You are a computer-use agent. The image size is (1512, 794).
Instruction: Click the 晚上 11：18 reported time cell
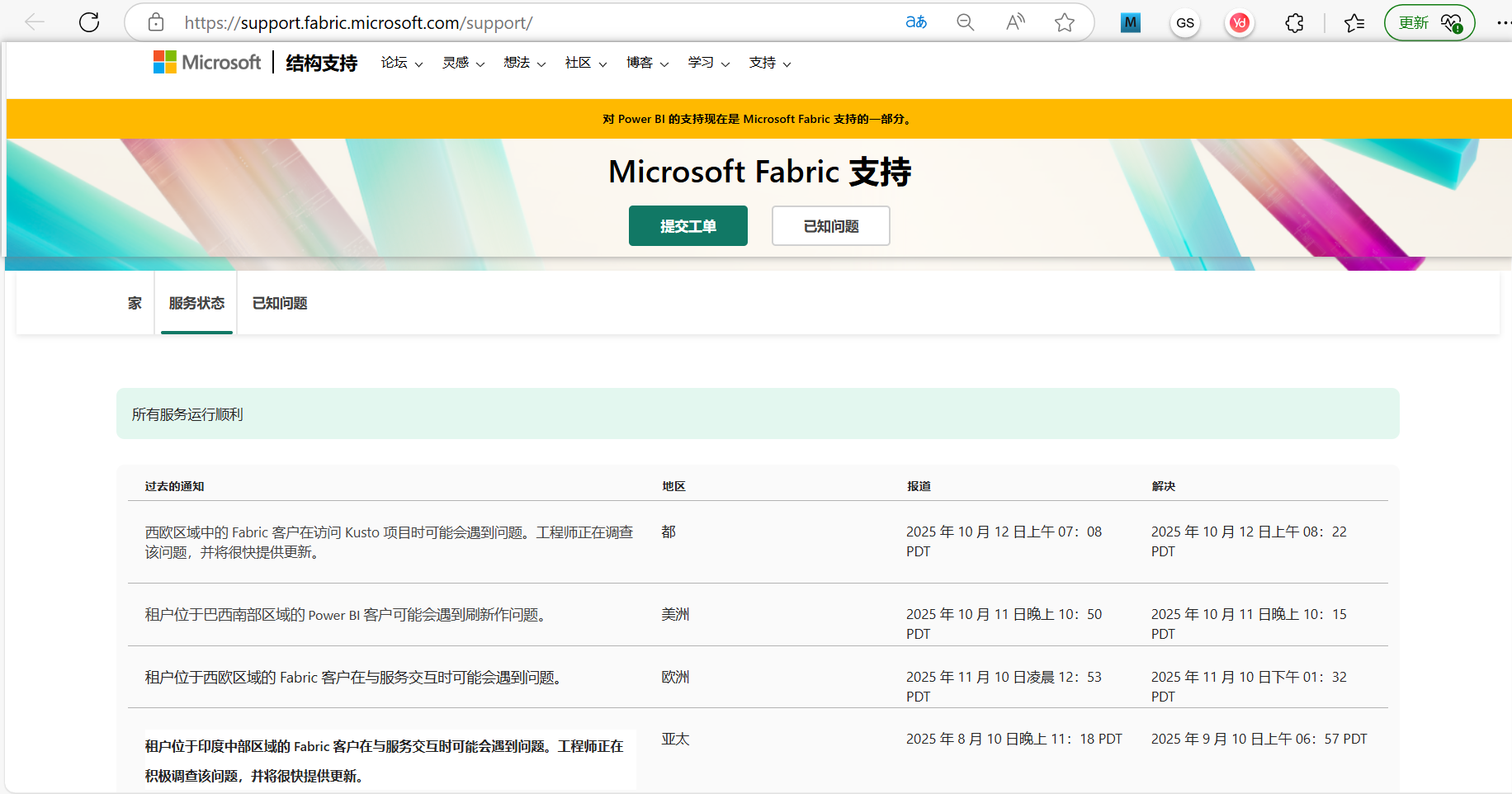point(1014,740)
